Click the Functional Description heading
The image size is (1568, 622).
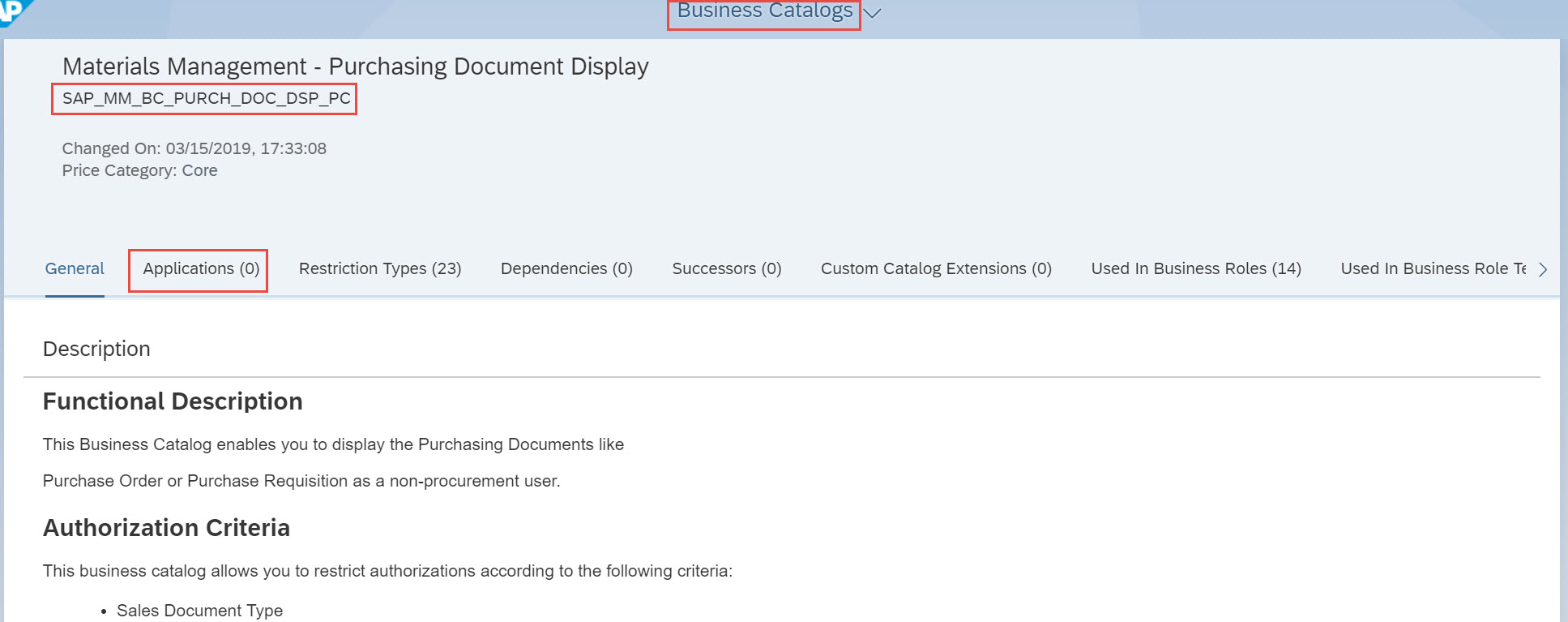click(x=173, y=401)
